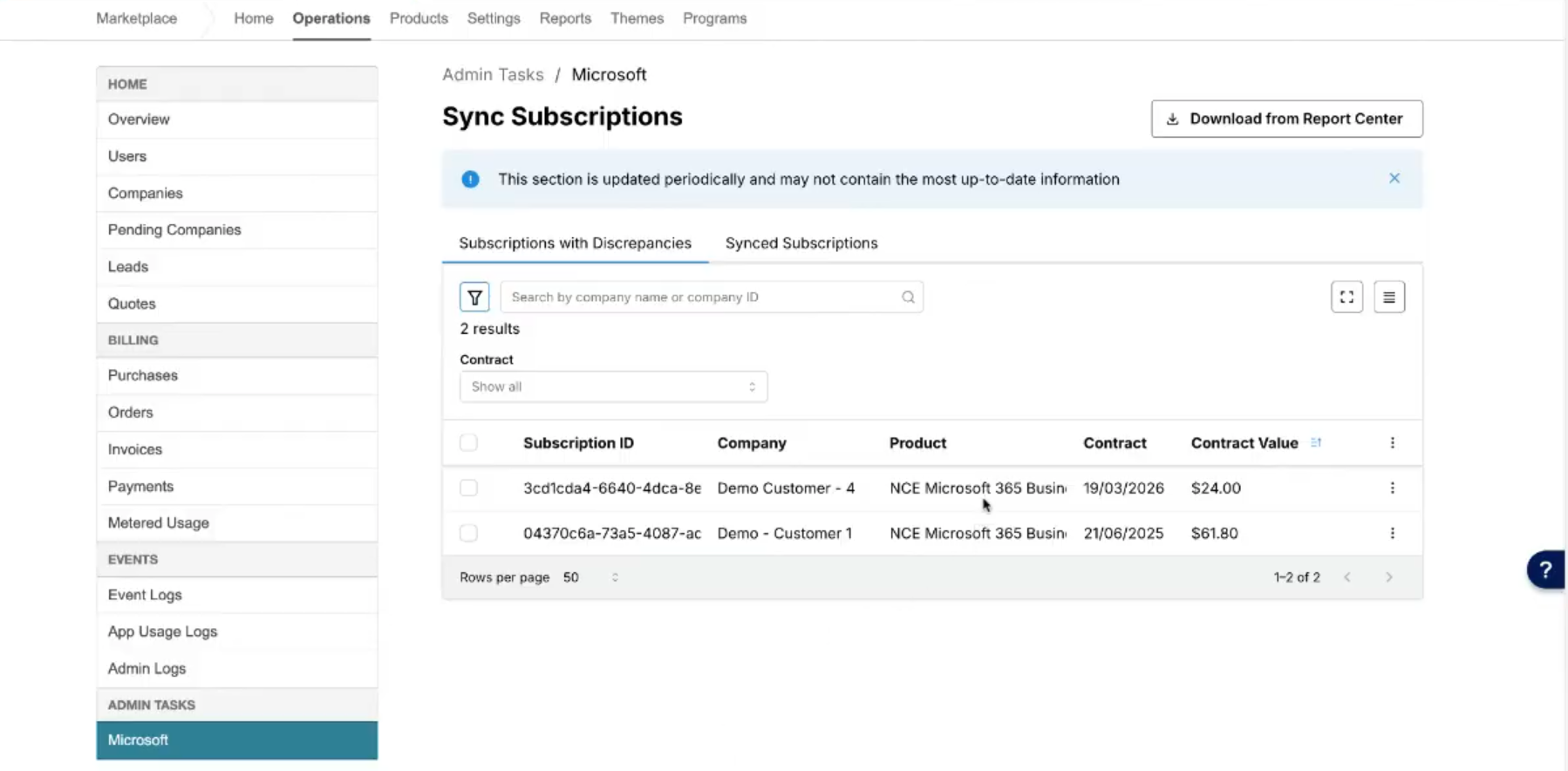This screenshot has height=771, width=1568.
Task: Click contract date 21/06/2025
Action: pos(1123,533)
